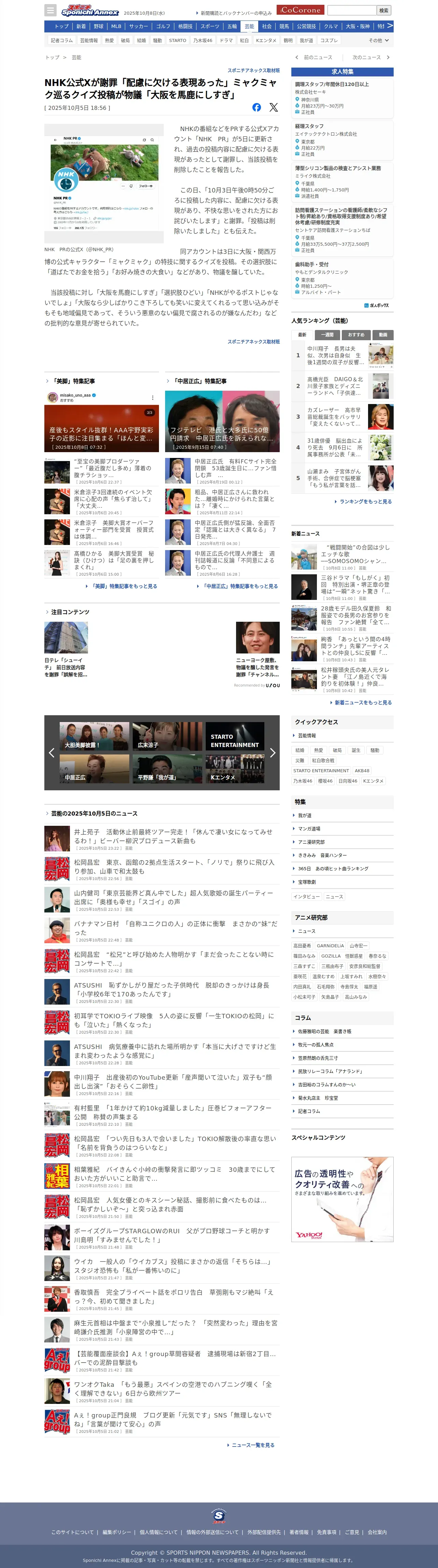Expand 芸能の2025年10月5日のニュース header
This screenshot has height=1568, width=438.
tap(91, 813)
